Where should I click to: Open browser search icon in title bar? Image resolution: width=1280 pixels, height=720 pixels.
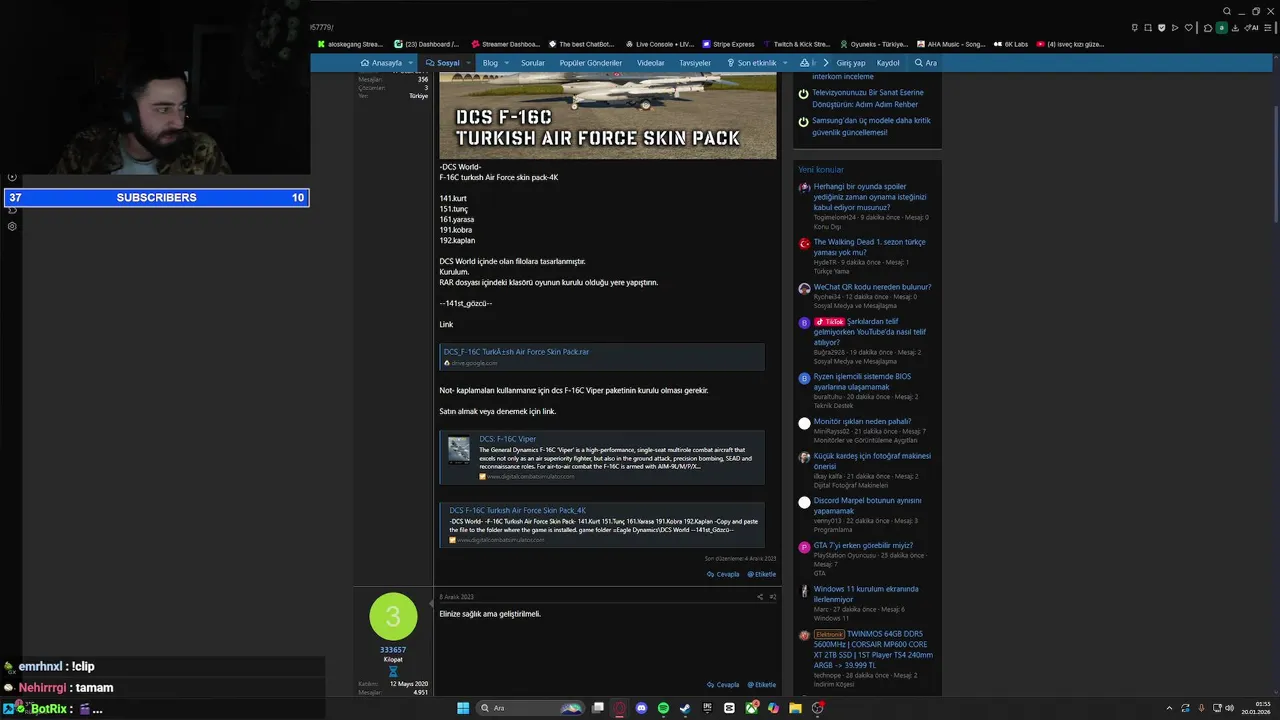[x=1227, y=11]
